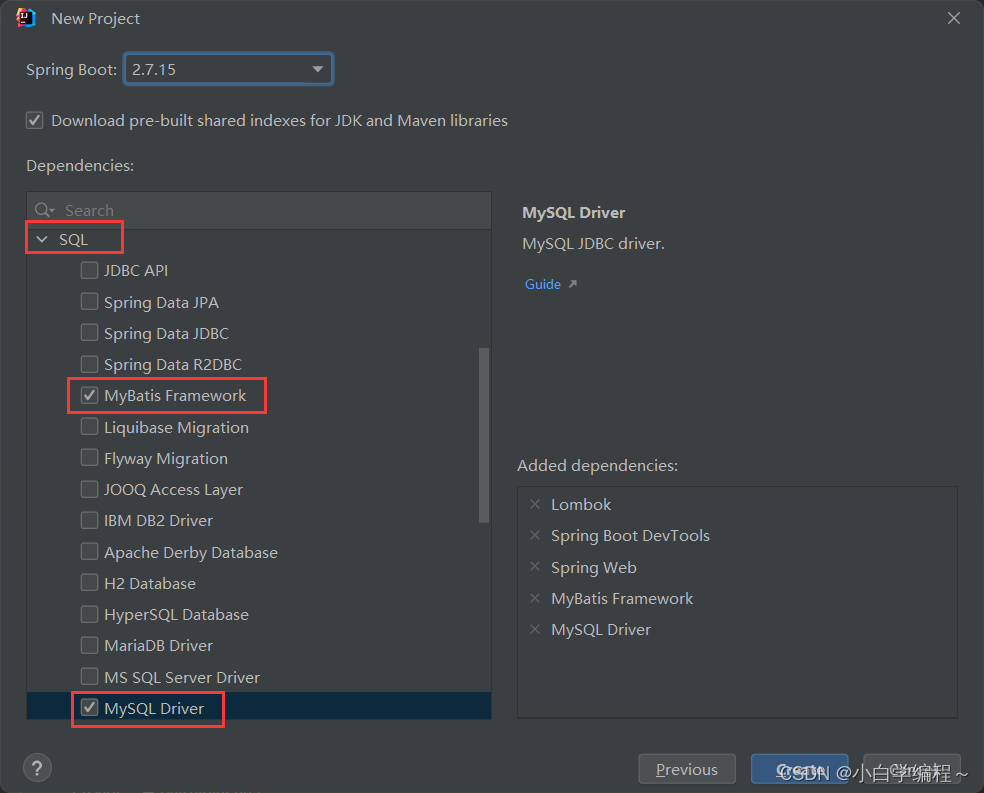The height and width of the screenshot is (793, 984).
Task: Toggle download pre-built shared indexes checkbox
Action: point(35,120)
